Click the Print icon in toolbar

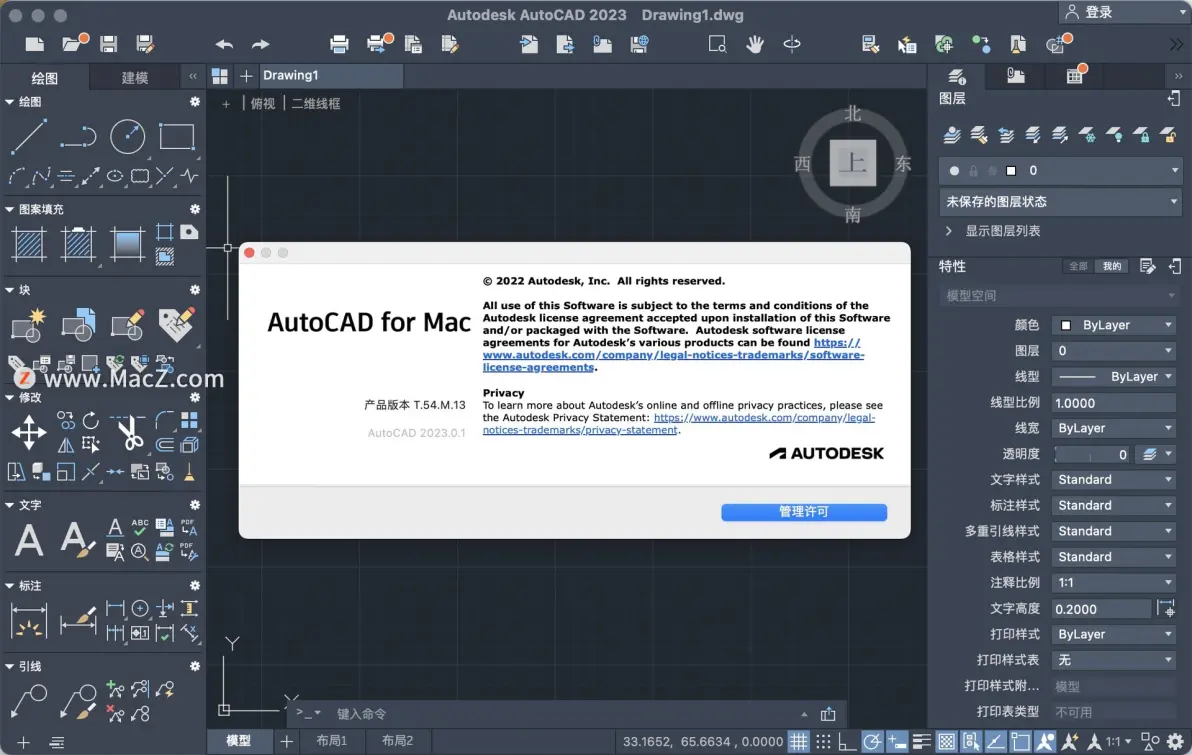[339, 44]
